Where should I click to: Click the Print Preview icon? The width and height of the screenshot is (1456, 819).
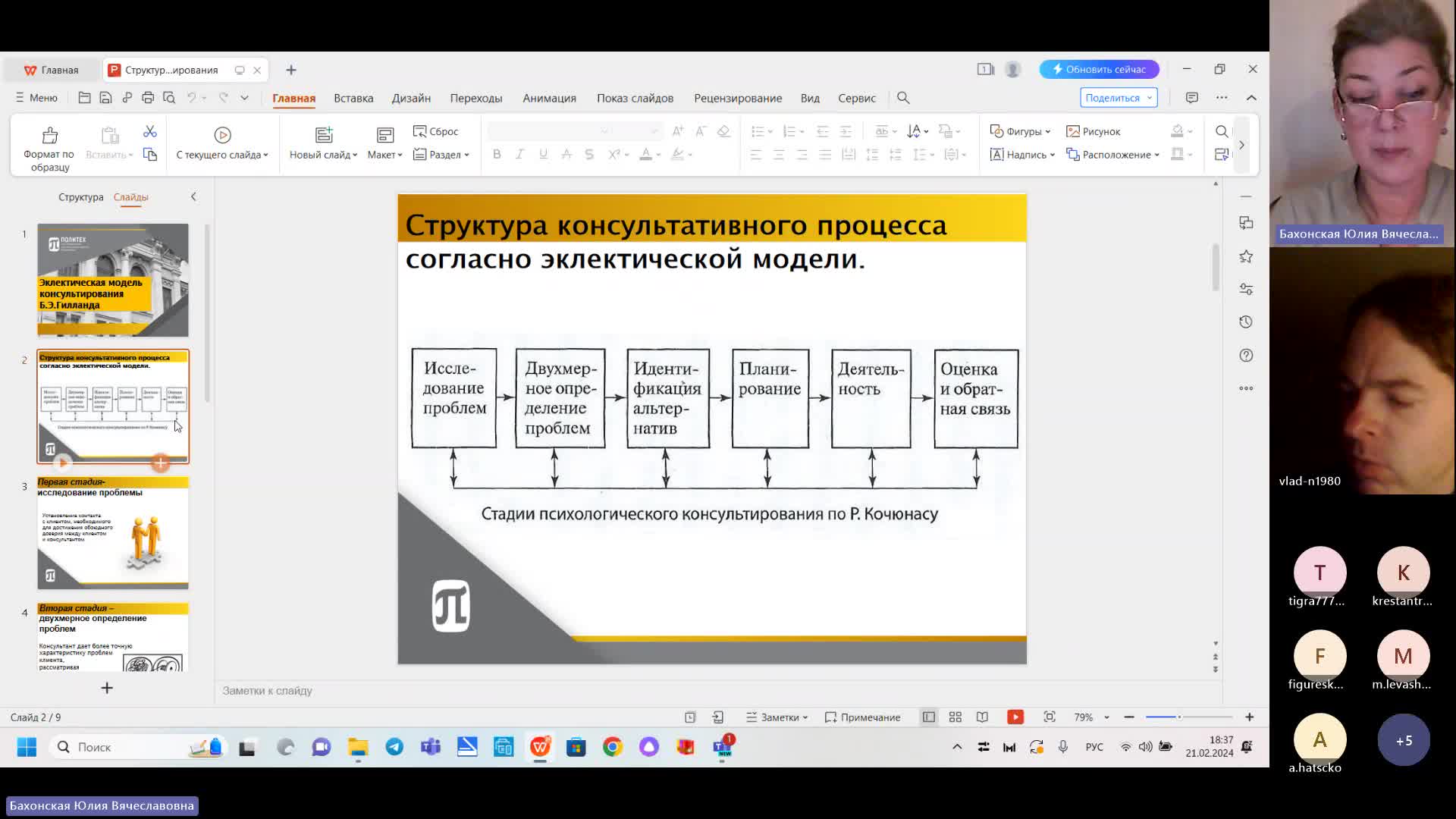pyautogui.click(x=169, y=98)
